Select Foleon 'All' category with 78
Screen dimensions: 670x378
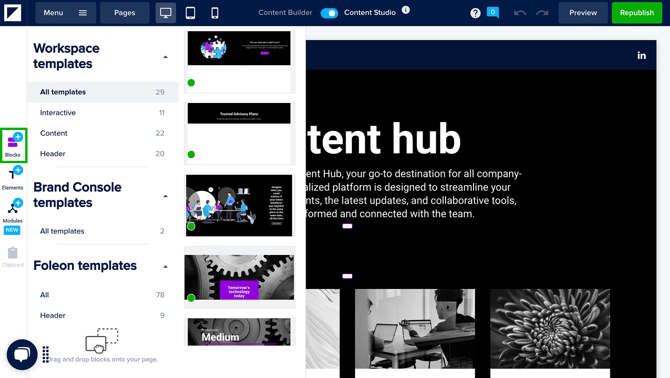(x=103, y=294)
